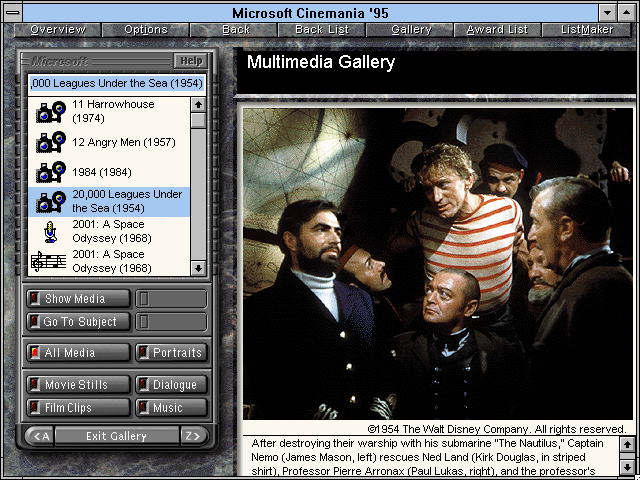Select 12 Angry Men (1957) entry
The width and height of the screenshot is (640, 480).
tap(109, 142)
